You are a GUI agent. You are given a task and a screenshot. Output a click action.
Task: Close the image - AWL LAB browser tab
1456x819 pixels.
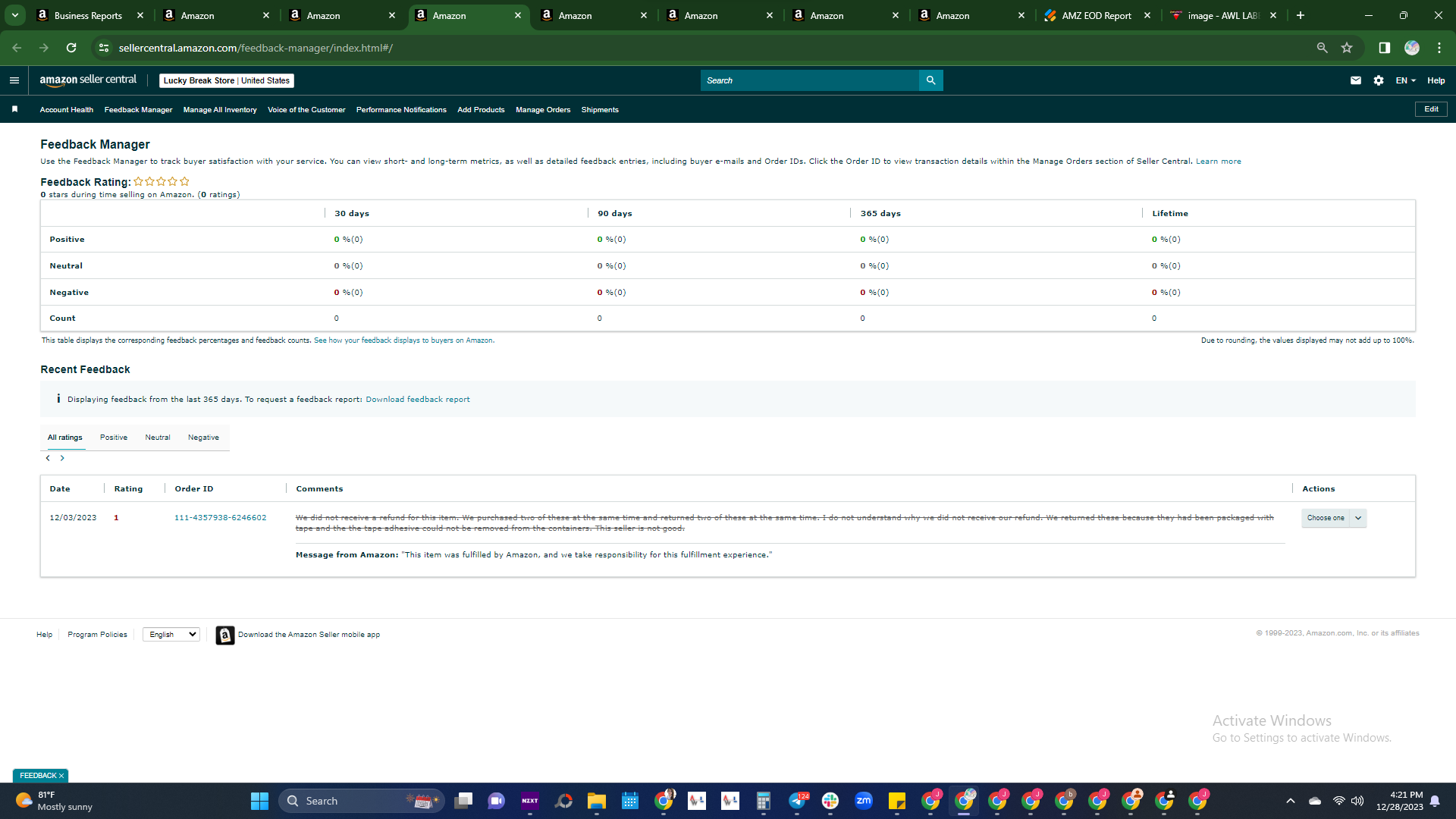(x=1273, y=15)
